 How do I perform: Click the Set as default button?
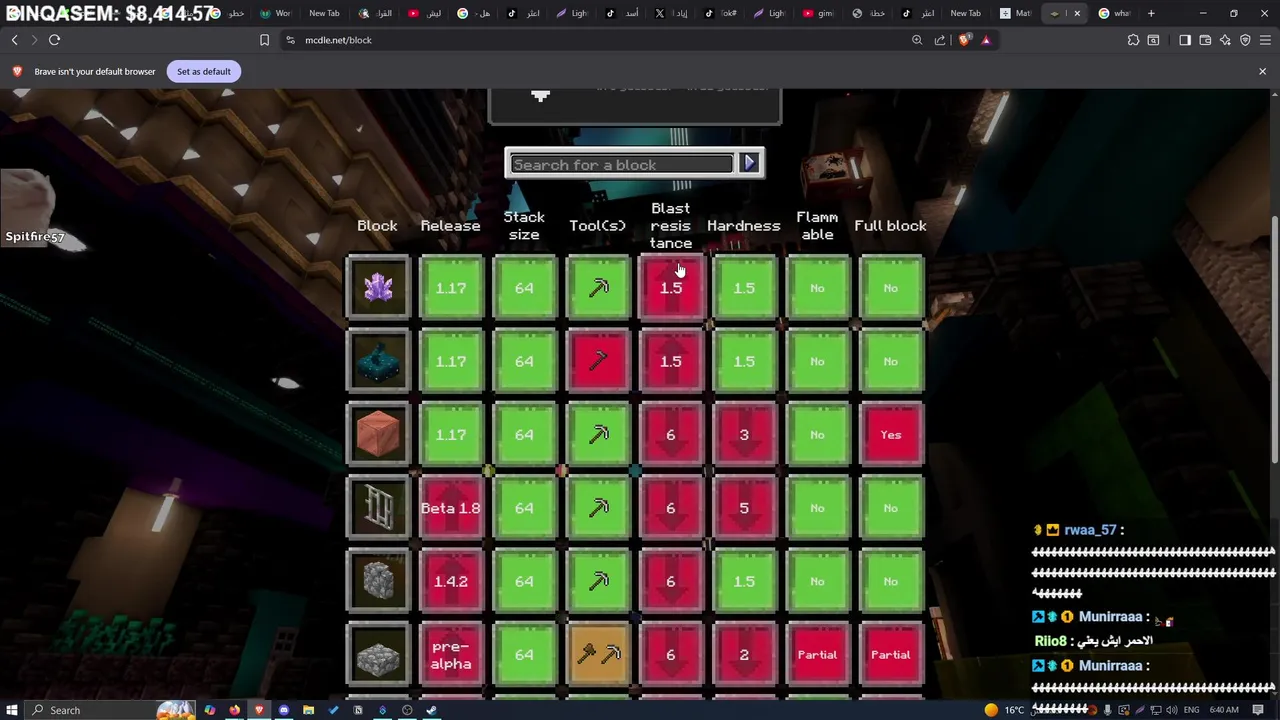click(x=204, y=71)
